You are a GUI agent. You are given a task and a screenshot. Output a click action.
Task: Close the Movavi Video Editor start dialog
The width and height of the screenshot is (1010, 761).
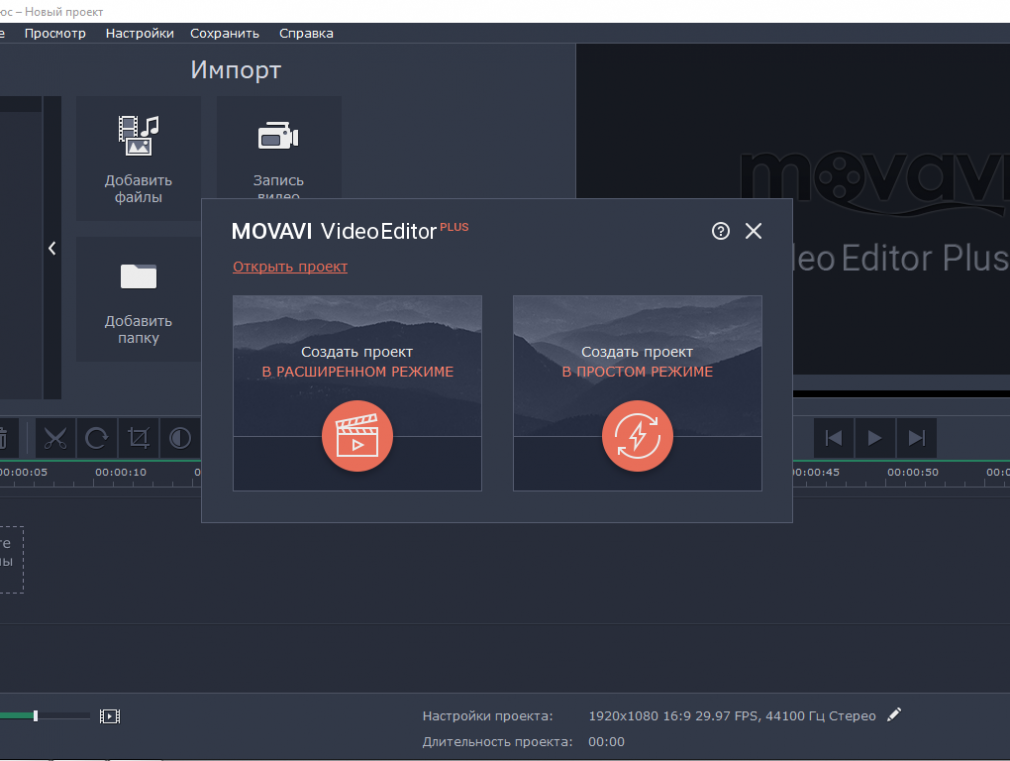point(754,231)
